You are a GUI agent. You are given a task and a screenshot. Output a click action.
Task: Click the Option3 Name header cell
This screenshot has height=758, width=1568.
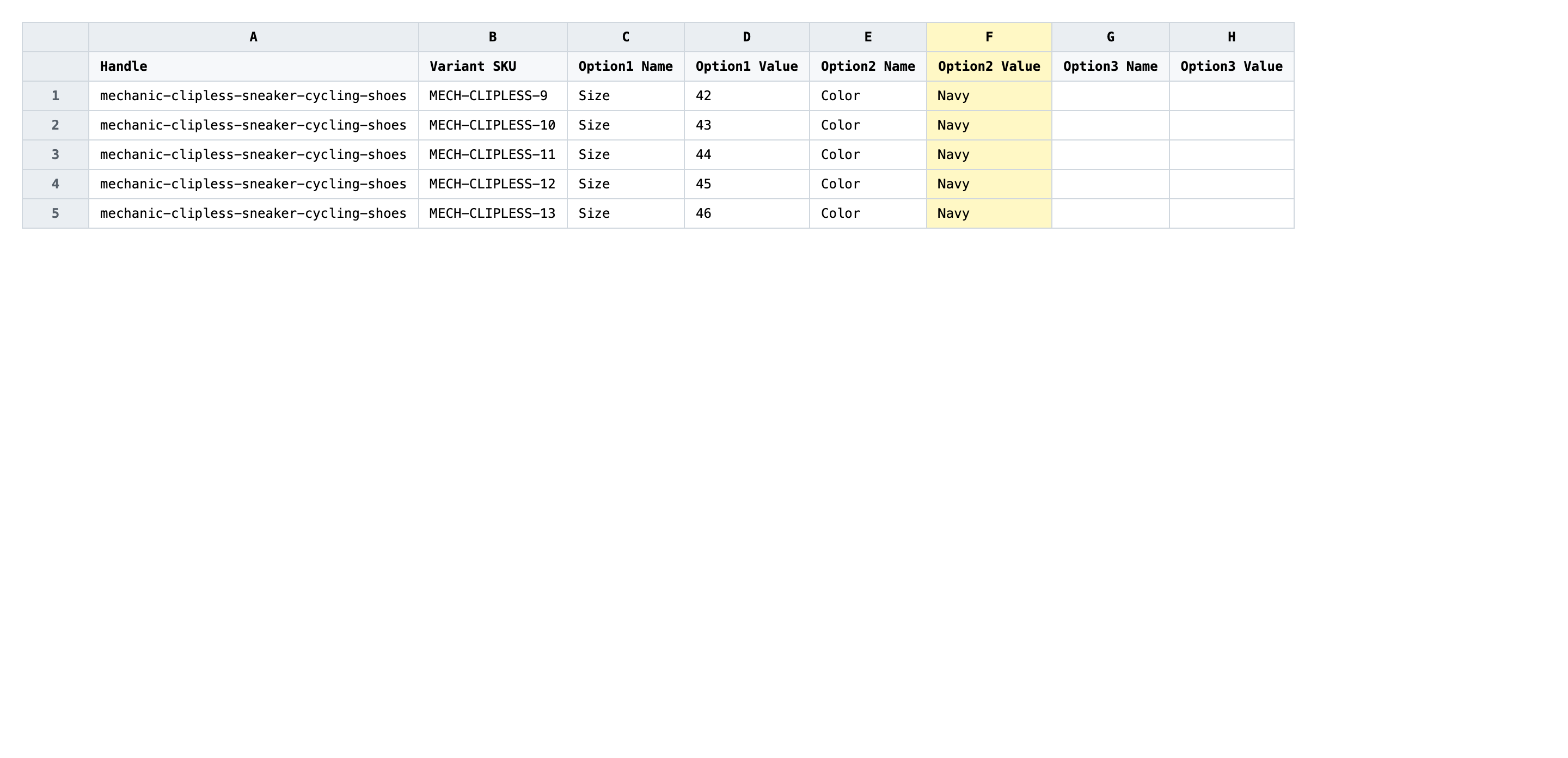[x=1110, y=66]
